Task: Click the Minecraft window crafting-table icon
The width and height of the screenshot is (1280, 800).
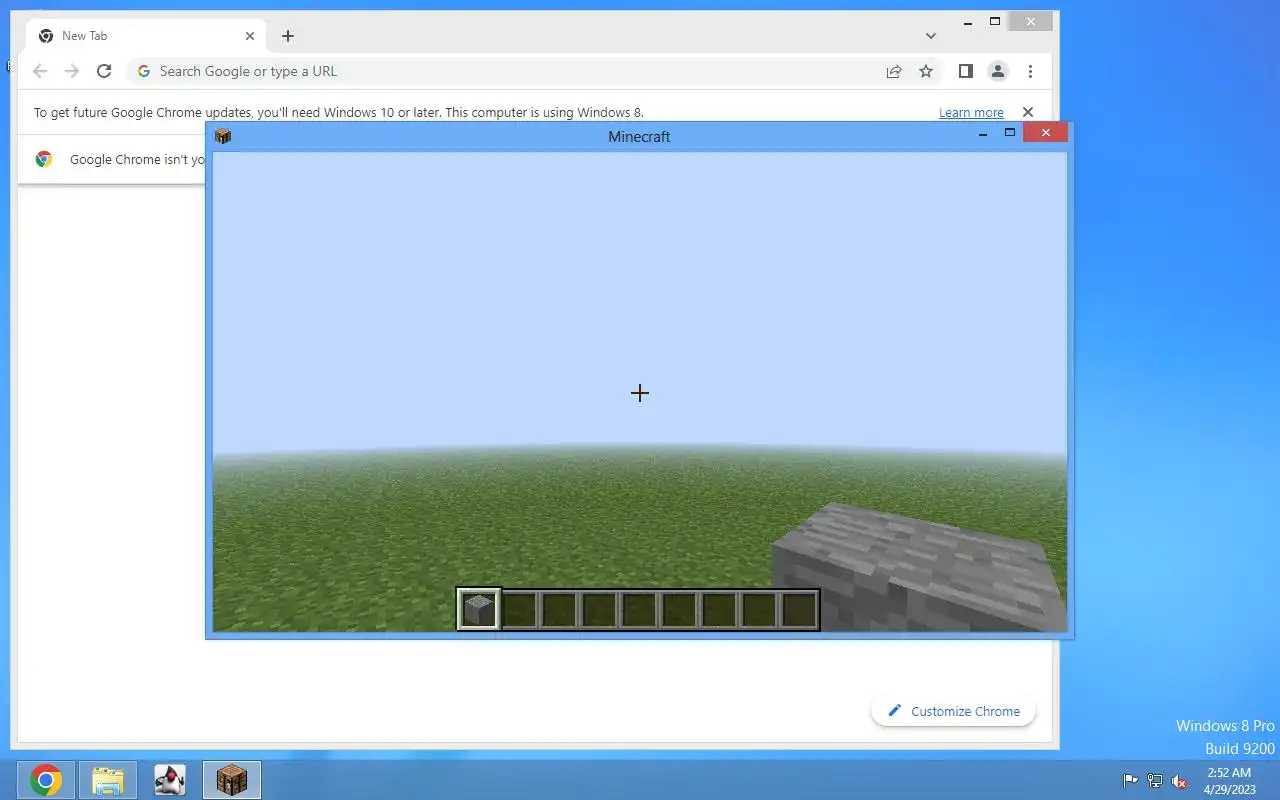Action: coord(223,136)
